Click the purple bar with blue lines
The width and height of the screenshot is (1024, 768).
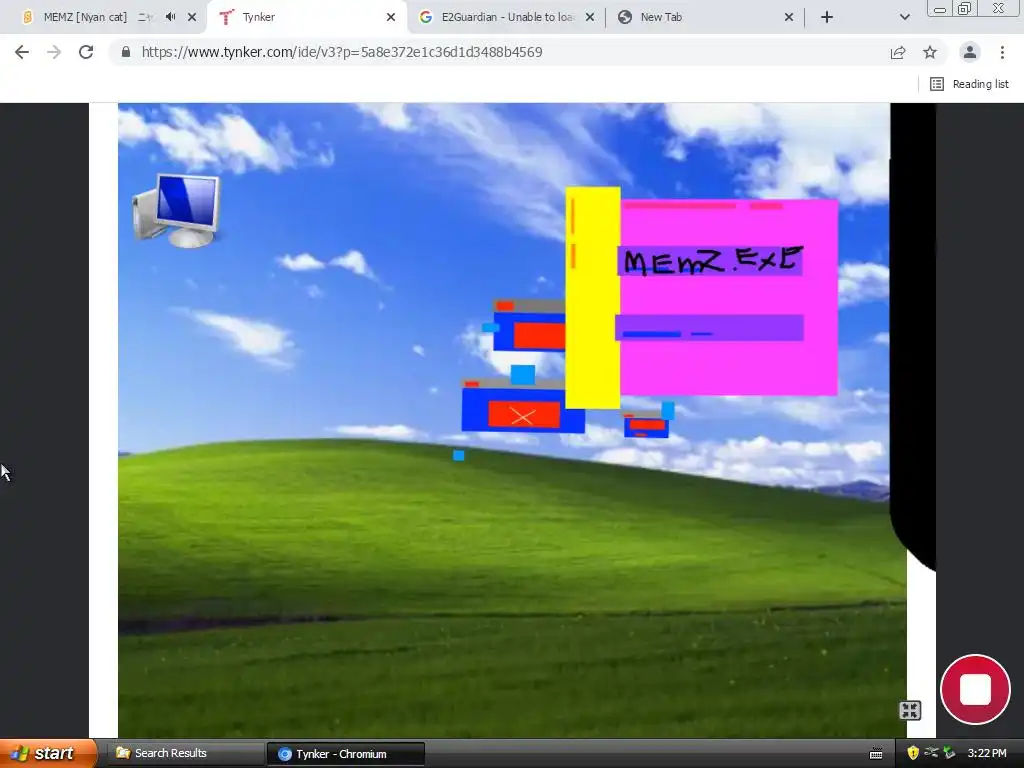pyautogui.click(x=709, y=328)
